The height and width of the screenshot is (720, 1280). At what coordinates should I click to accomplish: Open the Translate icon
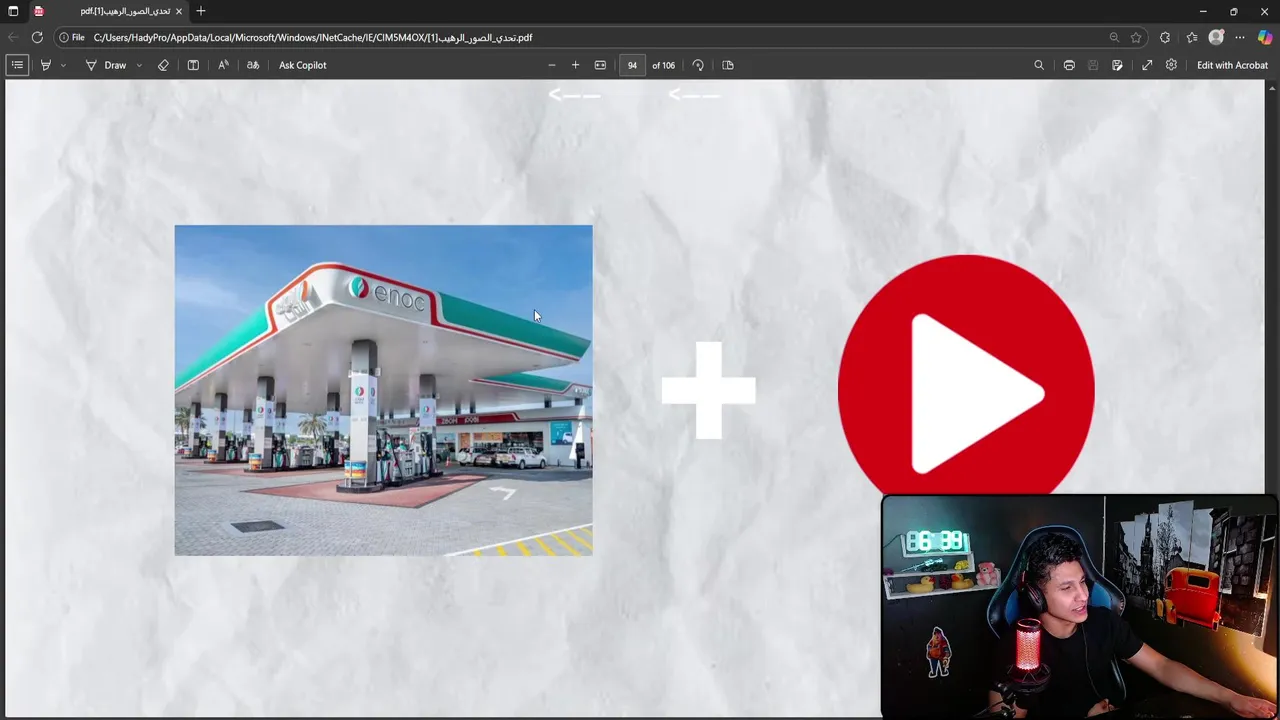253,65
